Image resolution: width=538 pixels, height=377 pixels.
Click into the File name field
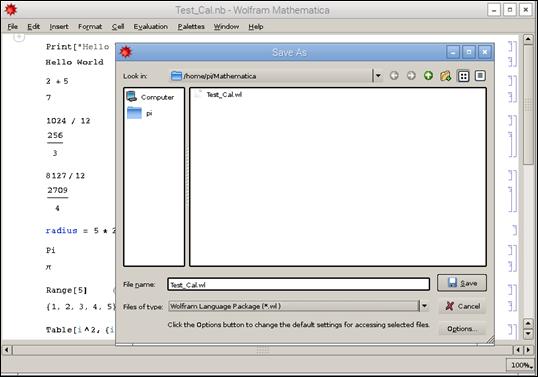click(299, 284)
